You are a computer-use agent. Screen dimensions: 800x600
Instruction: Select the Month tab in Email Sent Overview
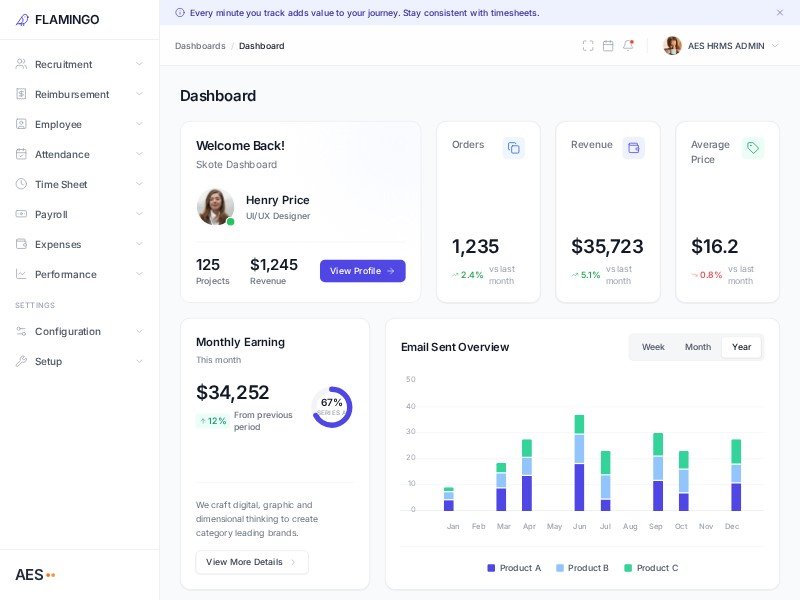coord(697,347)
